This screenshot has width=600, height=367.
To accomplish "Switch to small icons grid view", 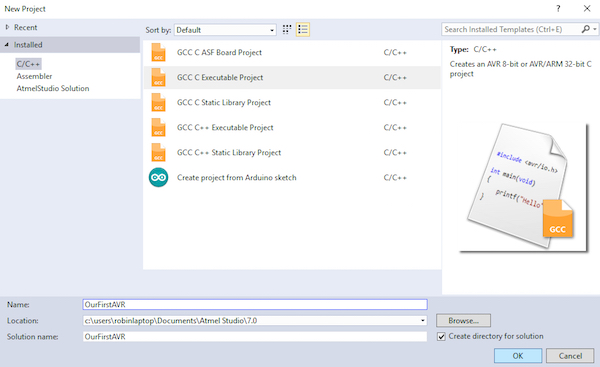I will coord(287,29).
